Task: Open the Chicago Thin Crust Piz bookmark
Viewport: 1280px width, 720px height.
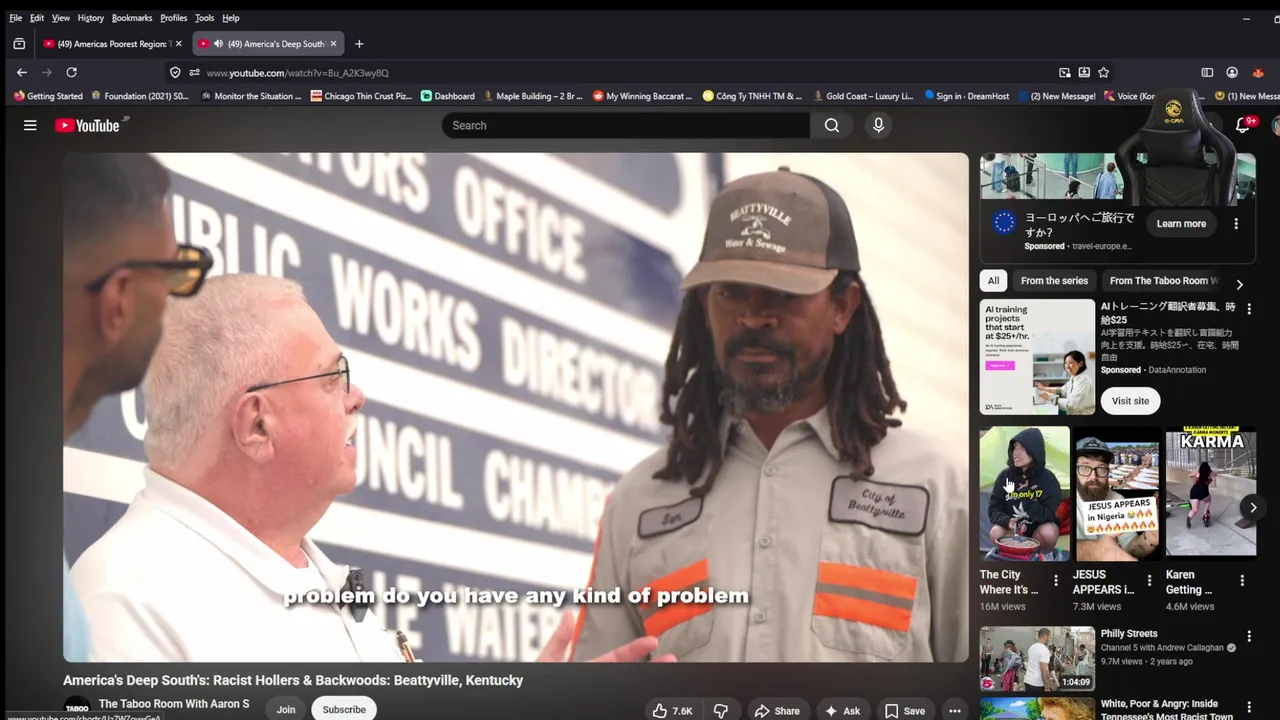Action: pyautogui.click(x=361, y=96)
